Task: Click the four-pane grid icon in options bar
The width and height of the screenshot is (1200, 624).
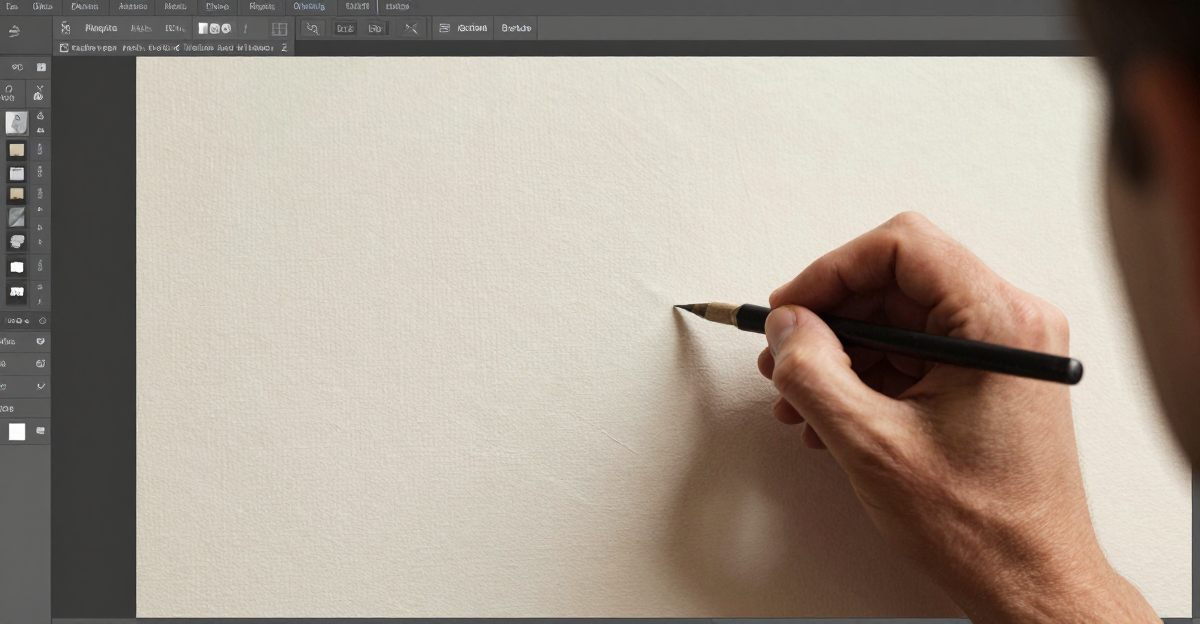Action: tap(279, 29)
